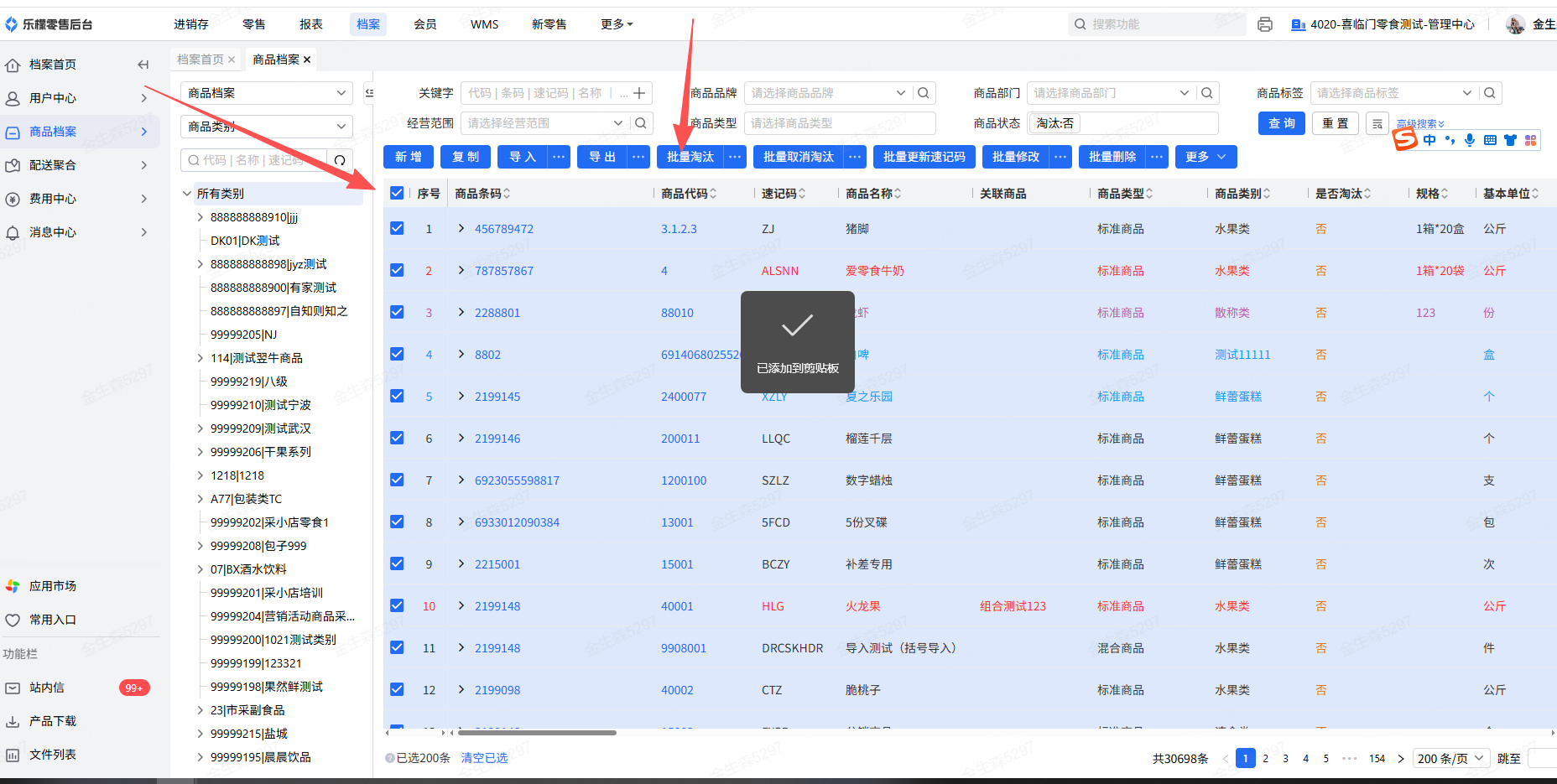1557x784 pixels.
Task: Uncheck the checkbox for row 榴莲千层
Action: [398, 438]
